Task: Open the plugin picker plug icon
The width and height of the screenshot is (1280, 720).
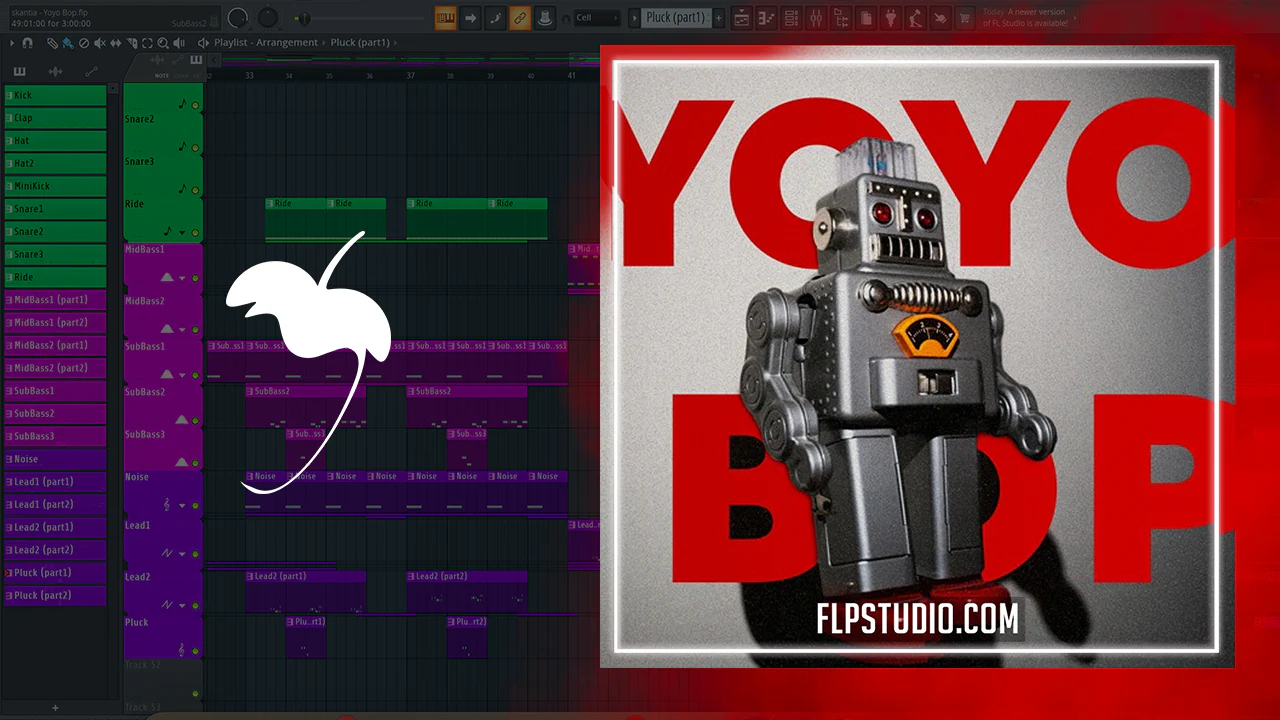Action: point(890,18)
